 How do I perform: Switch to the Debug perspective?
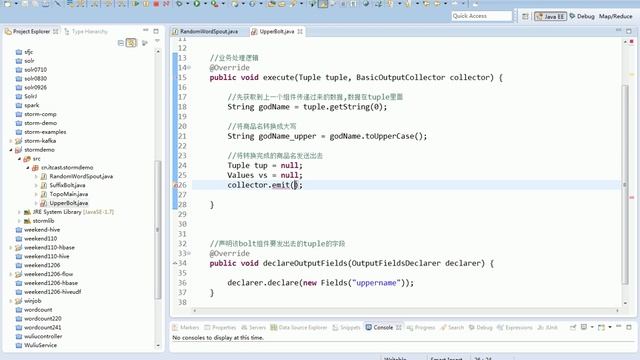(x=582, y=16)
